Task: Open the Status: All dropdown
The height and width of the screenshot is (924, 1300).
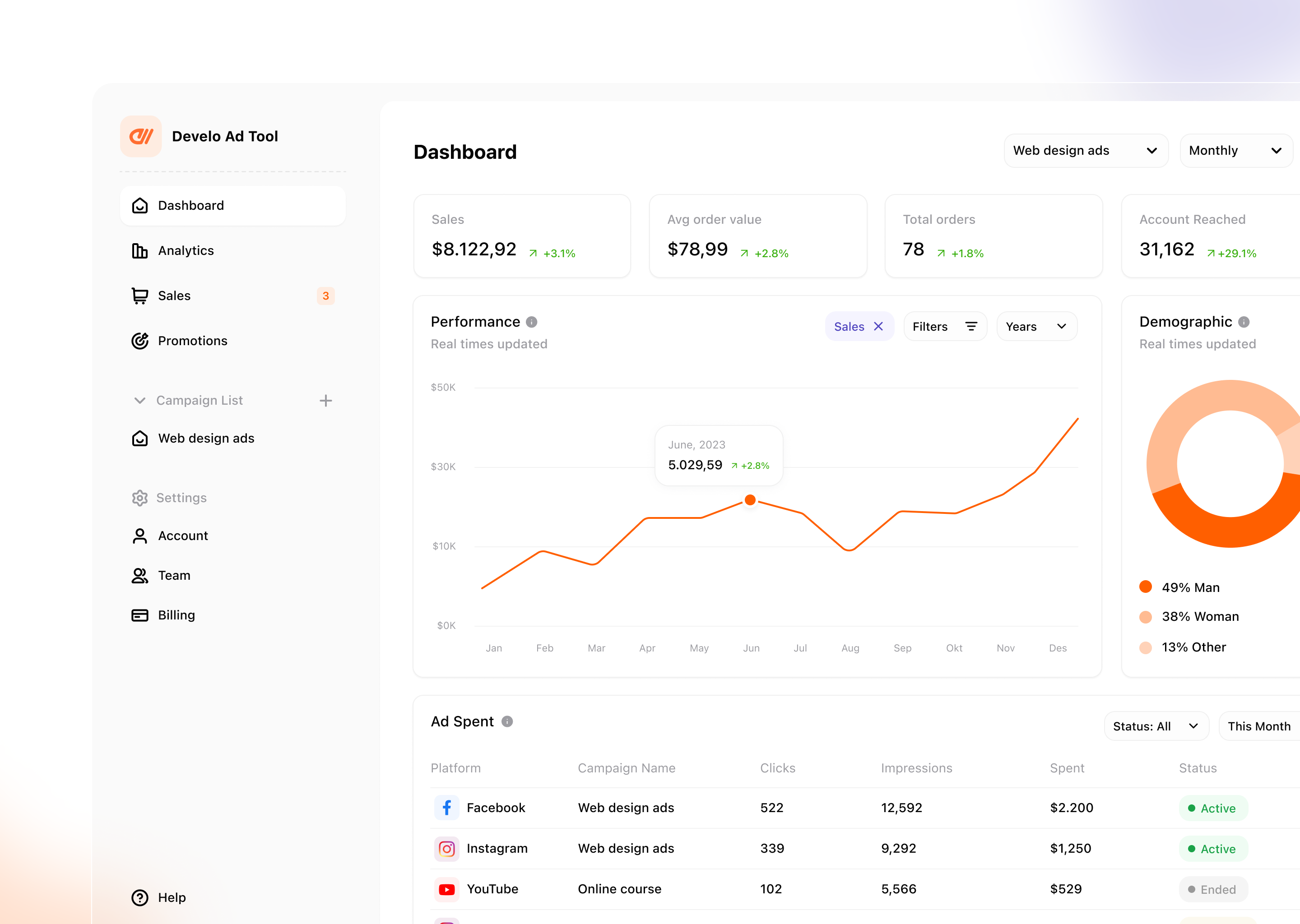Action: [x=1156, y=726]
